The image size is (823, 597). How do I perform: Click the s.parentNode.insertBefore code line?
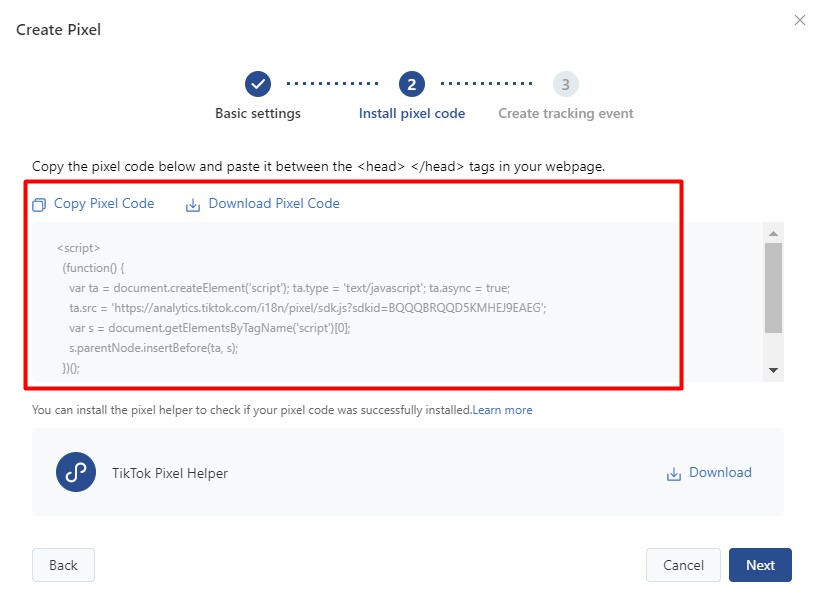153,348
